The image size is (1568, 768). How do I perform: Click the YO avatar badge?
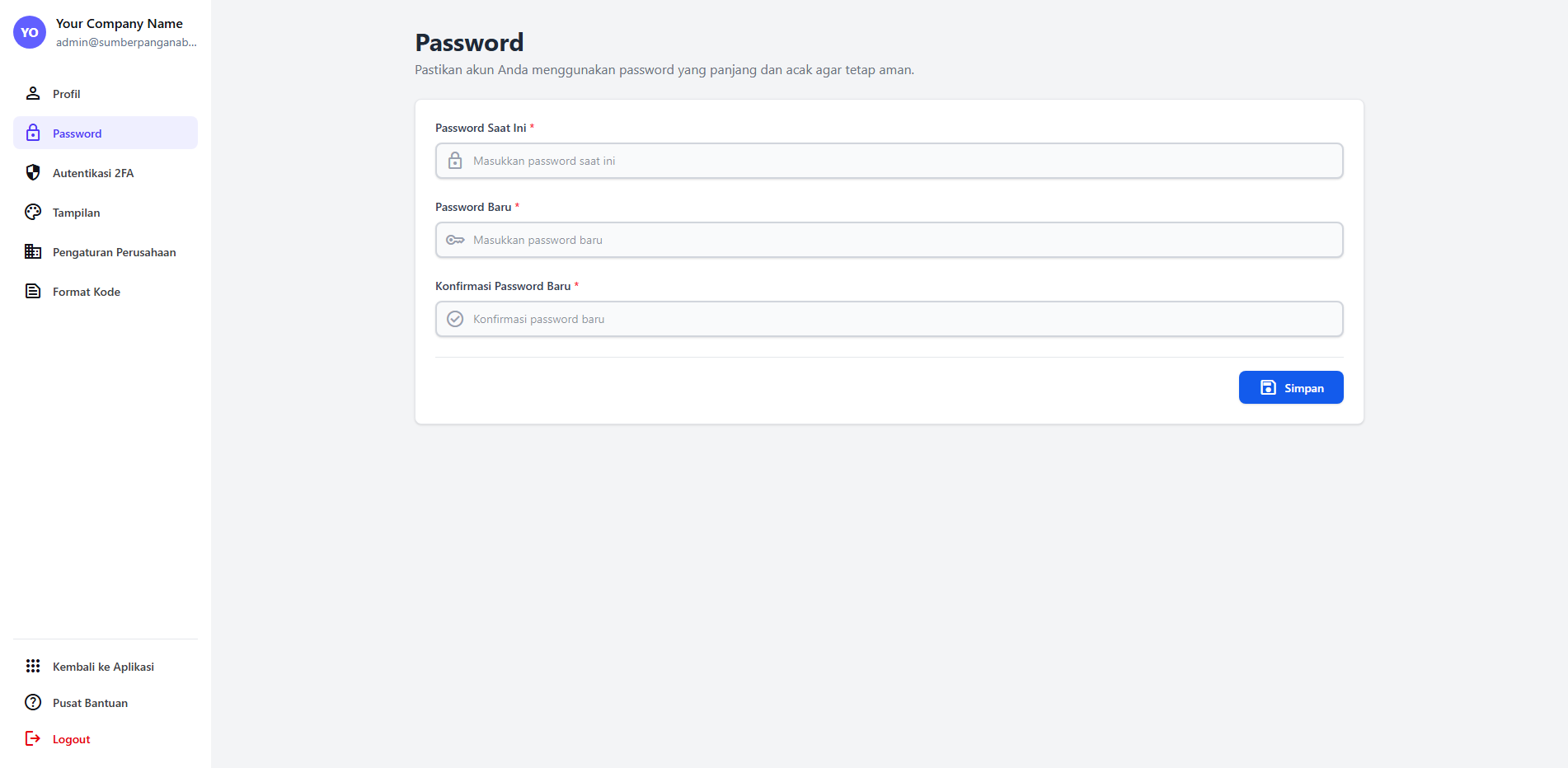tap(29, 32)
